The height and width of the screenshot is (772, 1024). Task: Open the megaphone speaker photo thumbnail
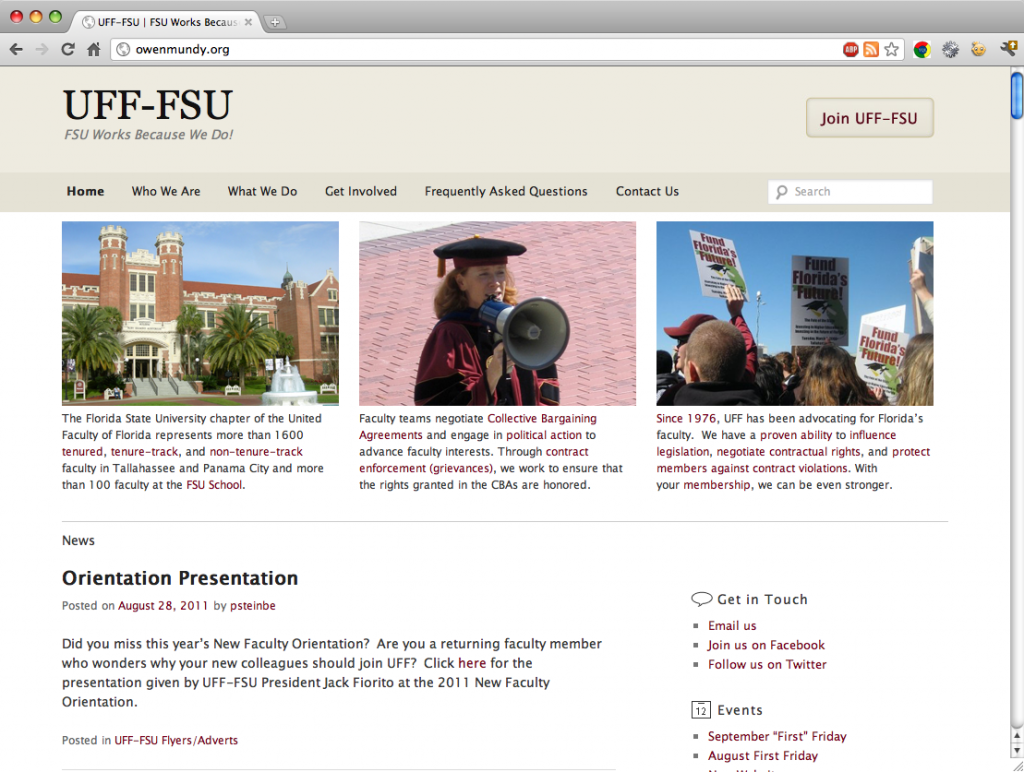(498, 314)
